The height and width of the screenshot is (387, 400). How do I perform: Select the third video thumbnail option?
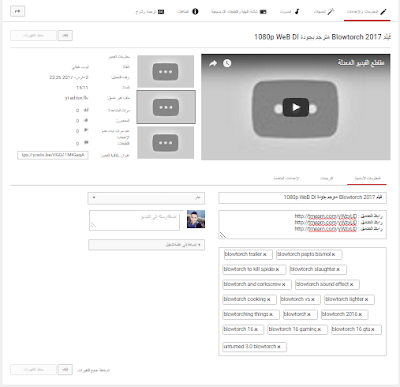(166, 142)
